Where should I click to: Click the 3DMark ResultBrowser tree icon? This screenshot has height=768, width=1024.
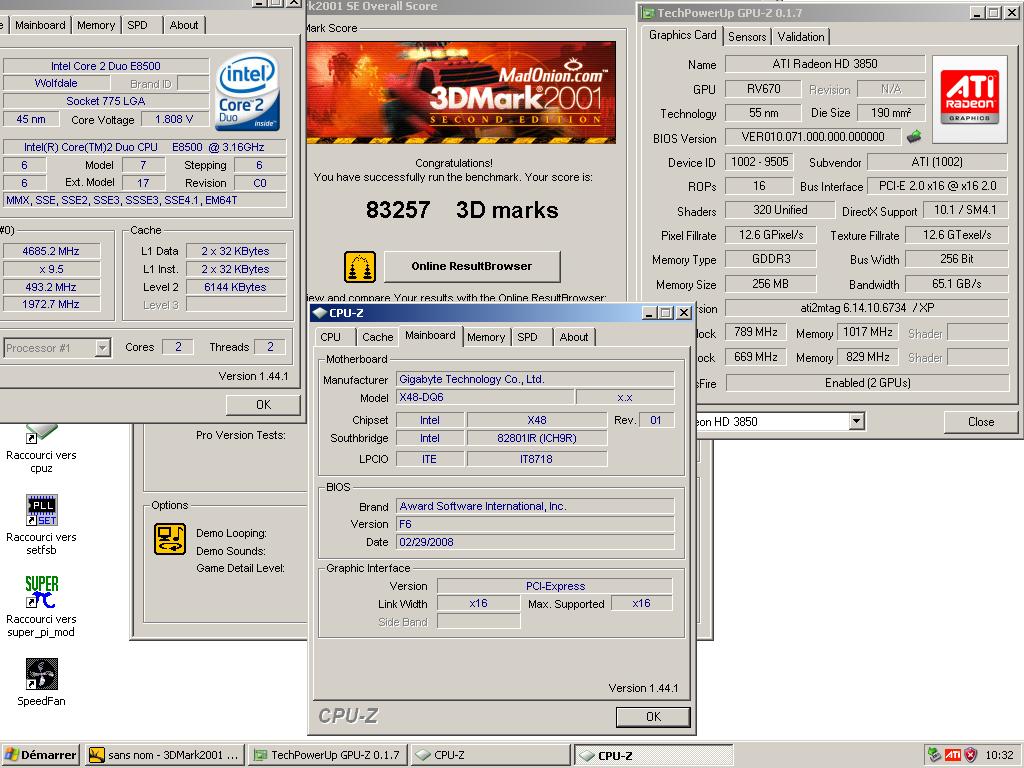360,266
